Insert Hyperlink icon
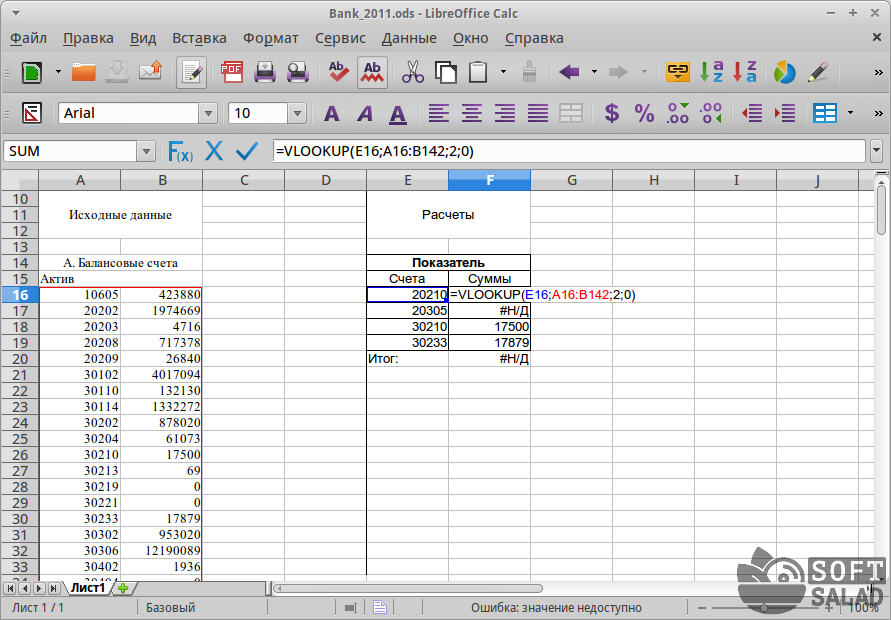 678,73
